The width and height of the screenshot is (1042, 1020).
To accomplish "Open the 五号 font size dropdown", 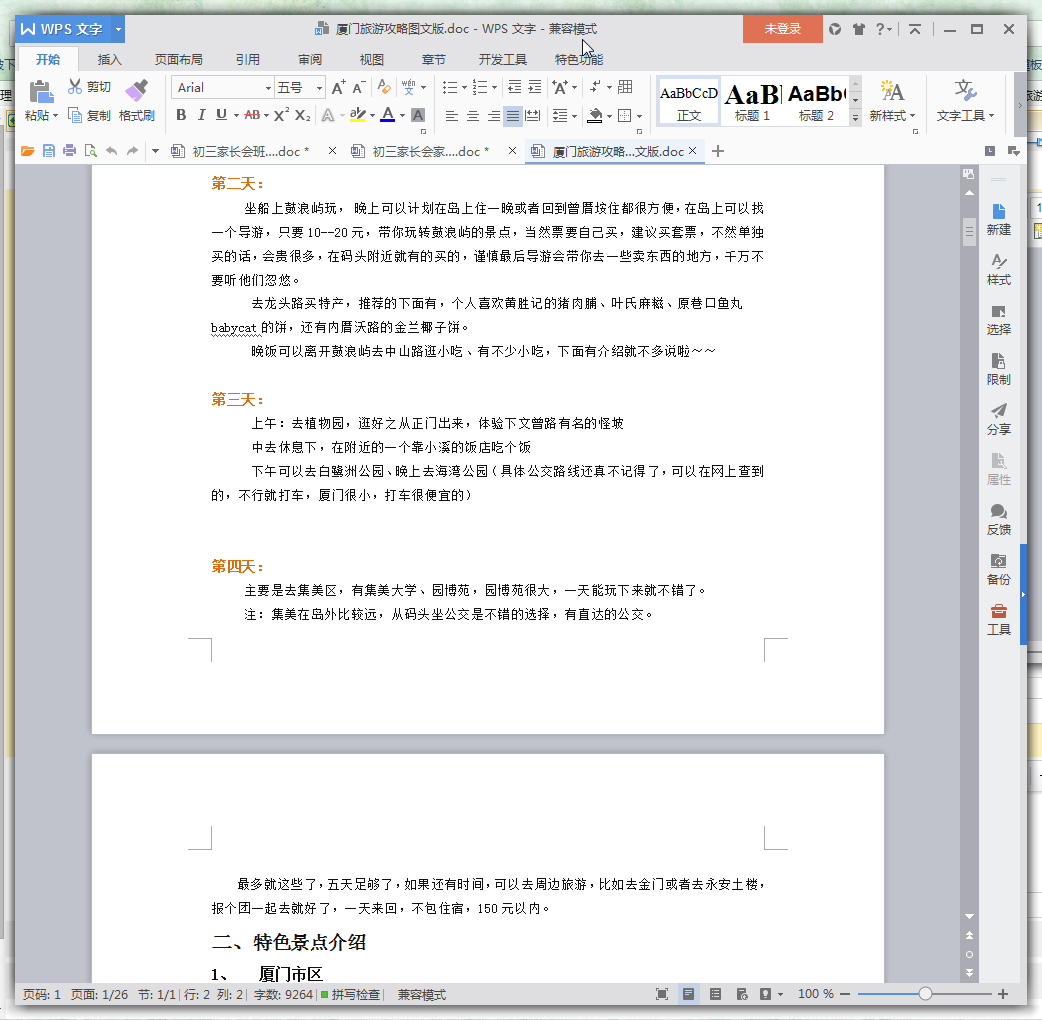I will click(320, 88).
